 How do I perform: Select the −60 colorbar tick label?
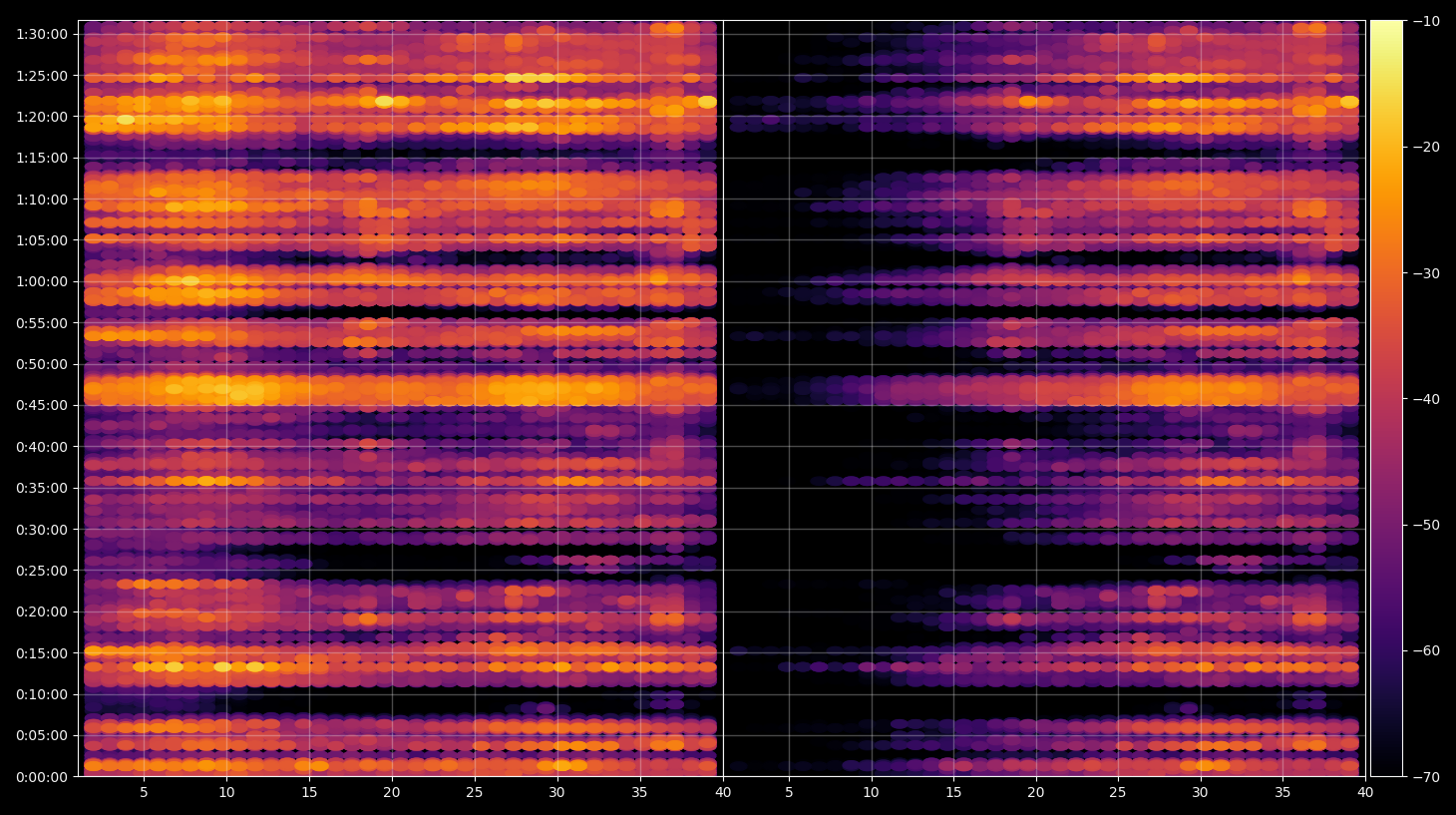click(x=1426, y=650)
